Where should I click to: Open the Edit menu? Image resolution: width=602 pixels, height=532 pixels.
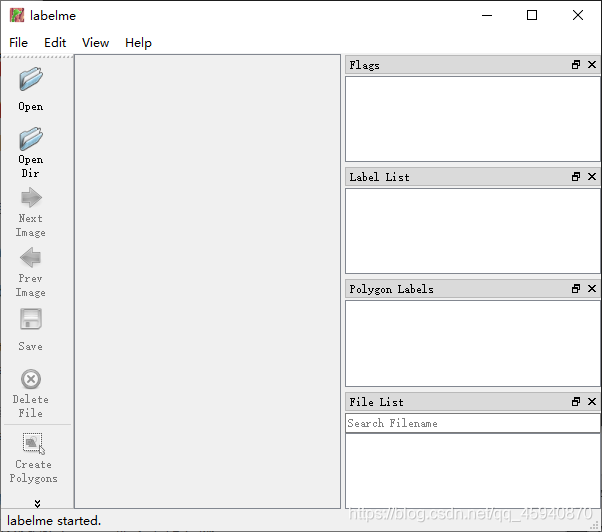pos(55,43)
